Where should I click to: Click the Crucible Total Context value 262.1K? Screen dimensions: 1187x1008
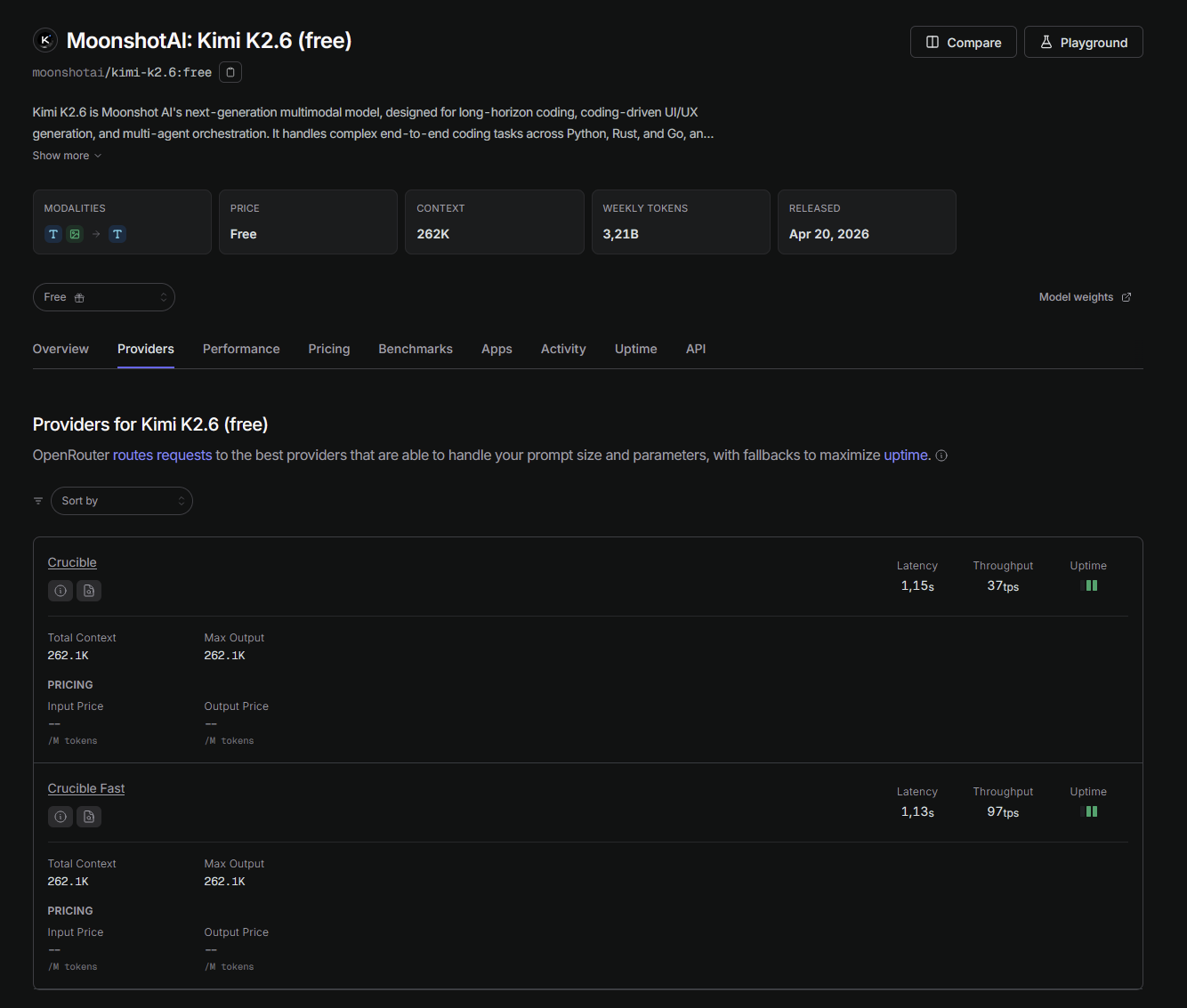69,656
